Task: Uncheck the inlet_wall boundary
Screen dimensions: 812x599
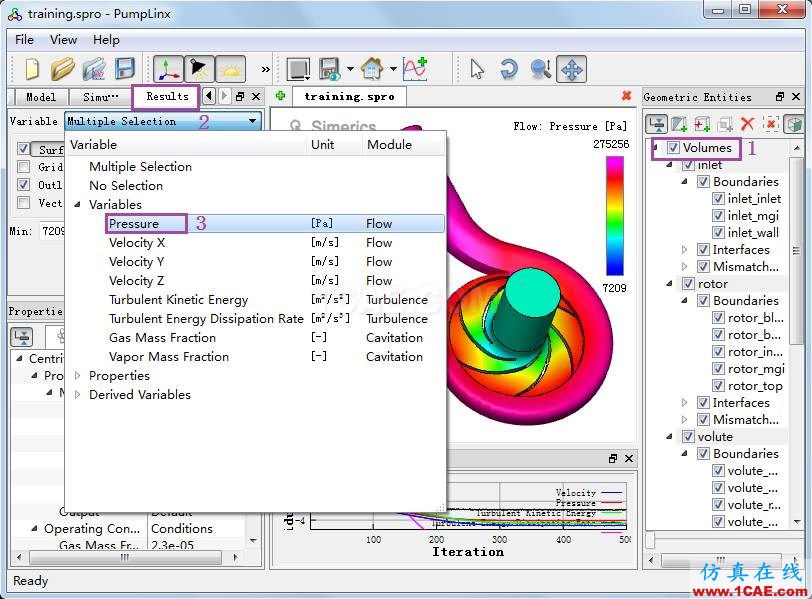Action: pos(718,232)
